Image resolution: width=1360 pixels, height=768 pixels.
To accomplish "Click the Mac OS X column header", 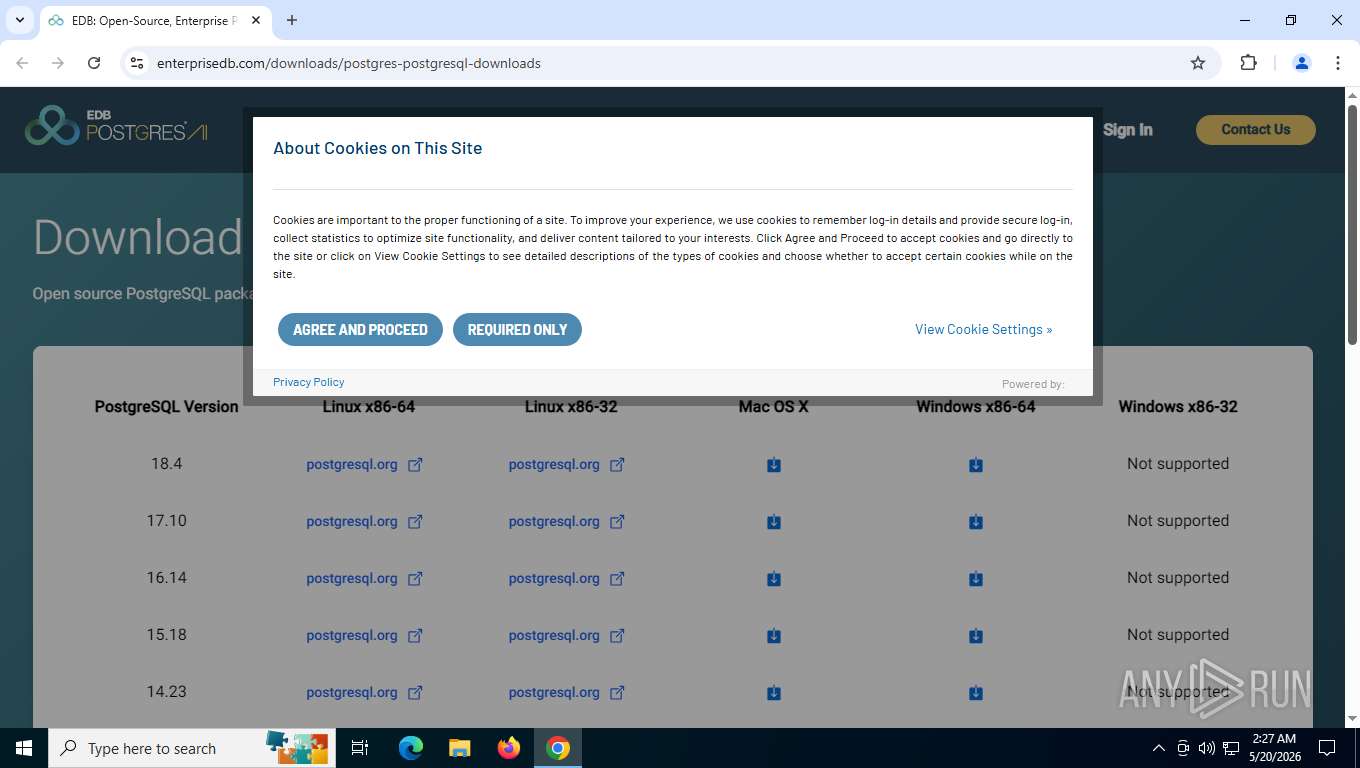I will pos(774,406).
